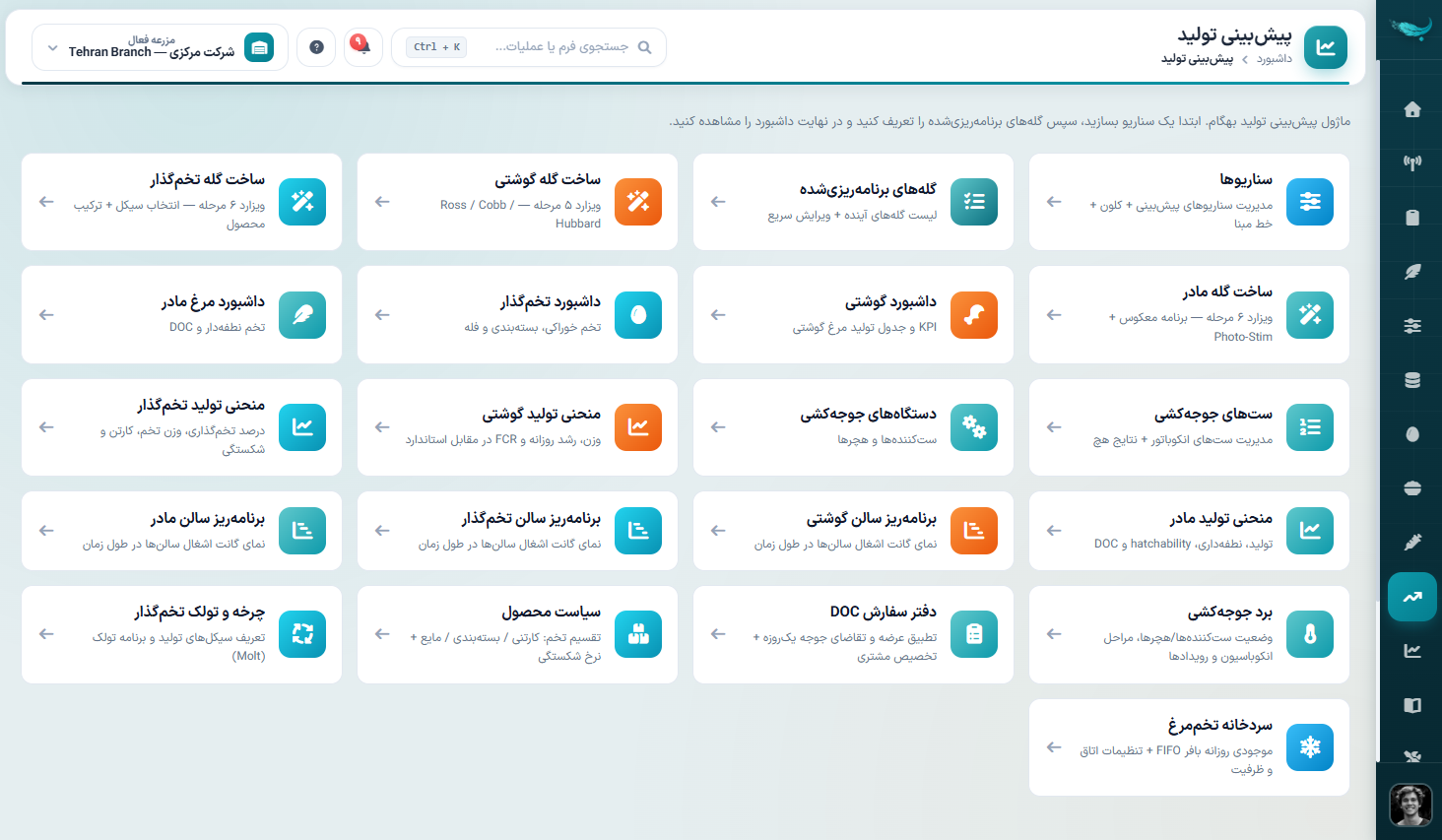Viewport: 1442px width, 840px height.
Task: Click the orange chart icon of منحنی تولید گوشتی
Action: click(638, 427)
